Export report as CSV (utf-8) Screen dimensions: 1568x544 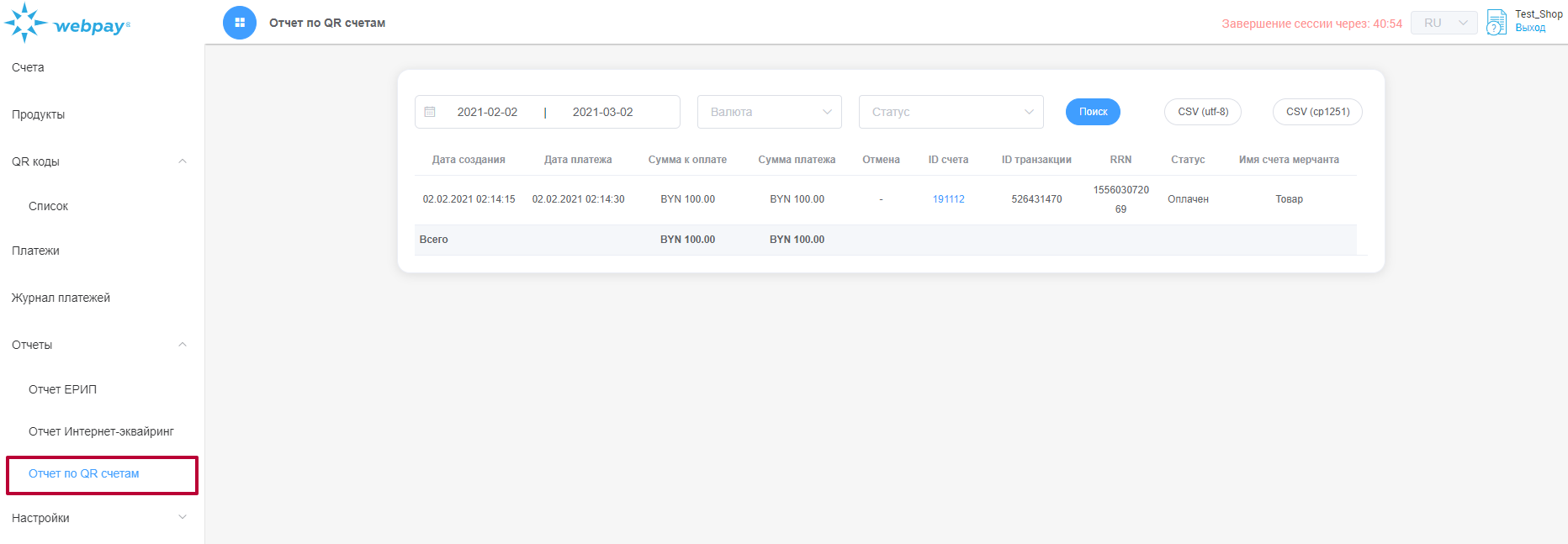[x=1202, y=112]
